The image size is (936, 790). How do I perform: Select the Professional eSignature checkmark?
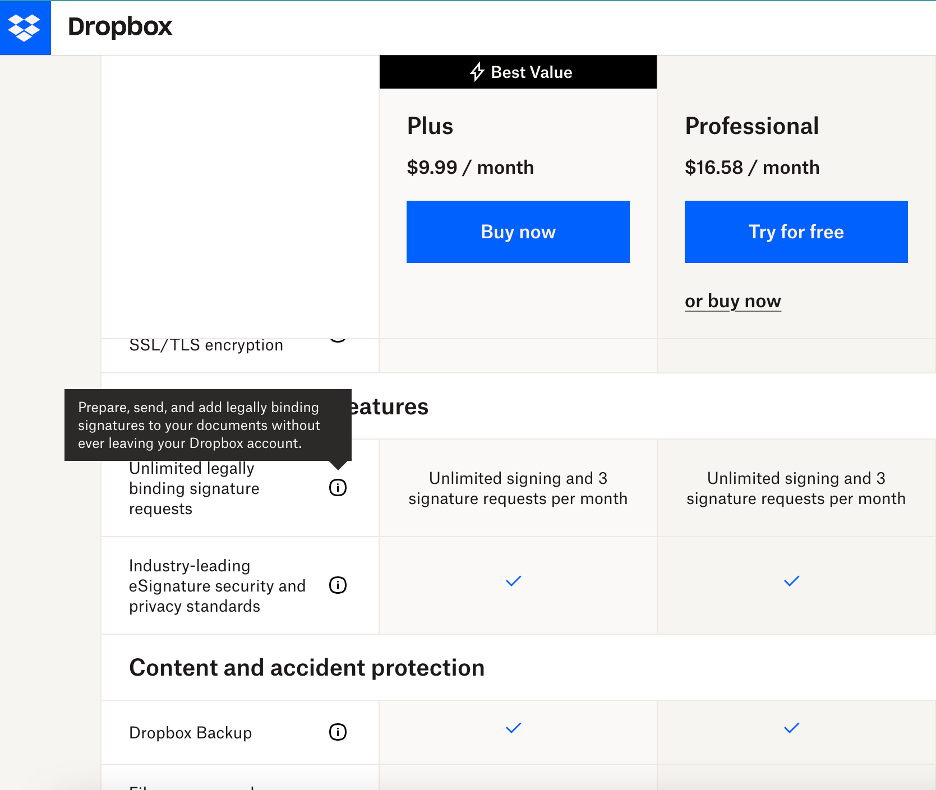click(x=791, y=580)
